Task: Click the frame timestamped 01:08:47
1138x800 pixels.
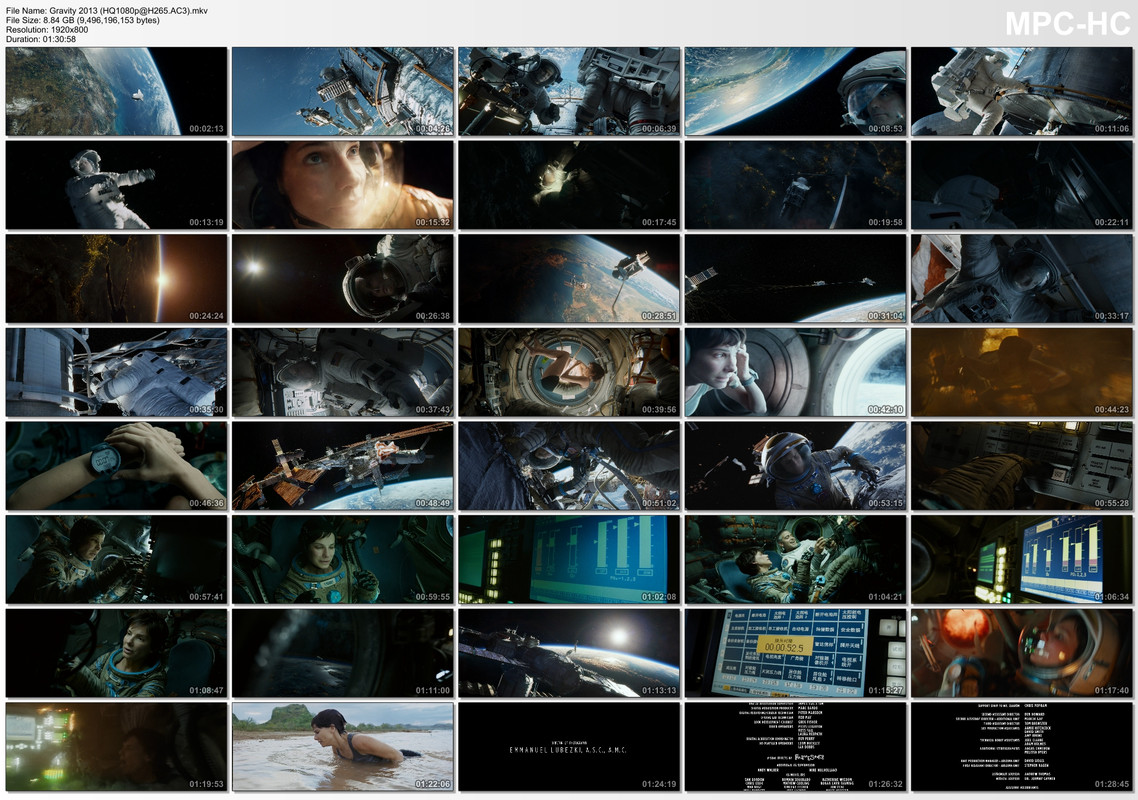Action: (116, 653)
